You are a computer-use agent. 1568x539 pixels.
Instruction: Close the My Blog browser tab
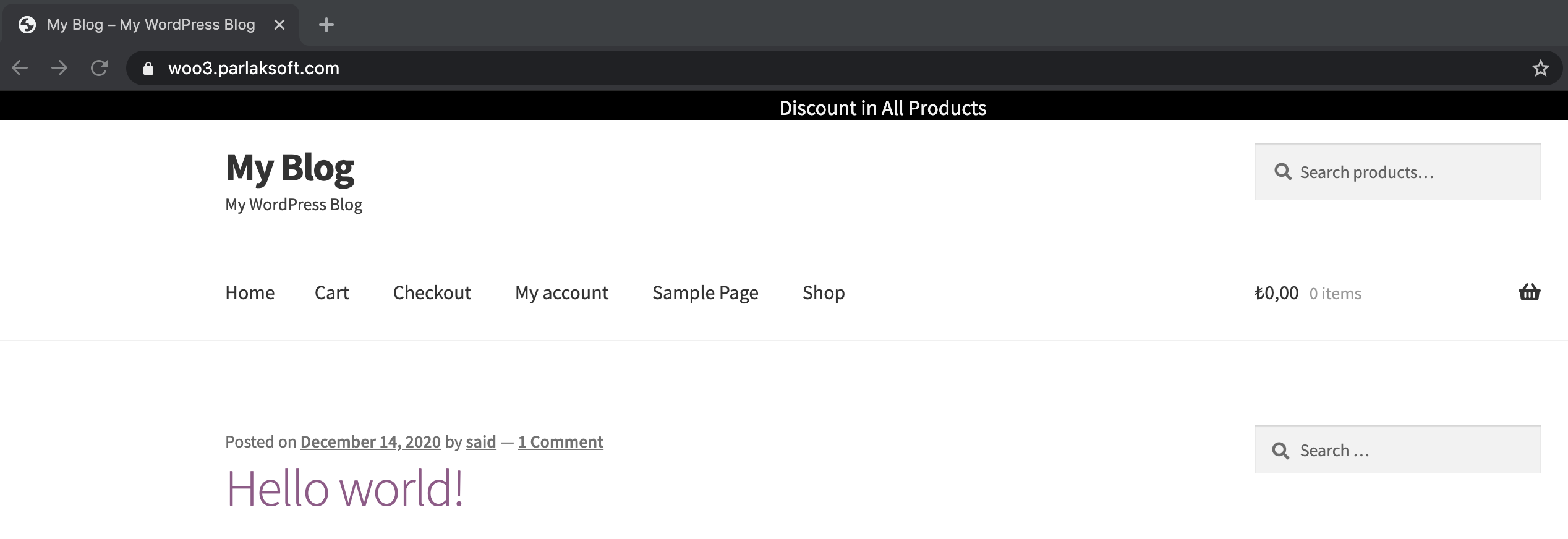click(x=279, y=25)
